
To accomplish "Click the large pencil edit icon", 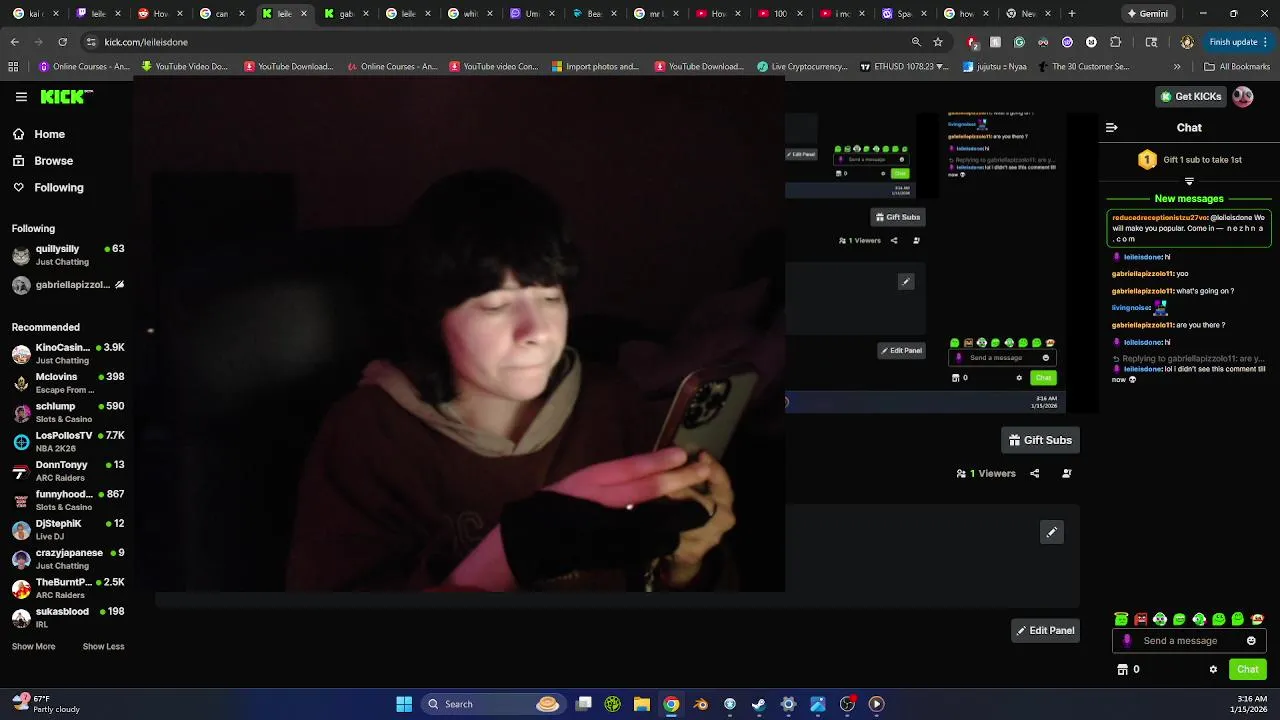I will (1051, 533).
